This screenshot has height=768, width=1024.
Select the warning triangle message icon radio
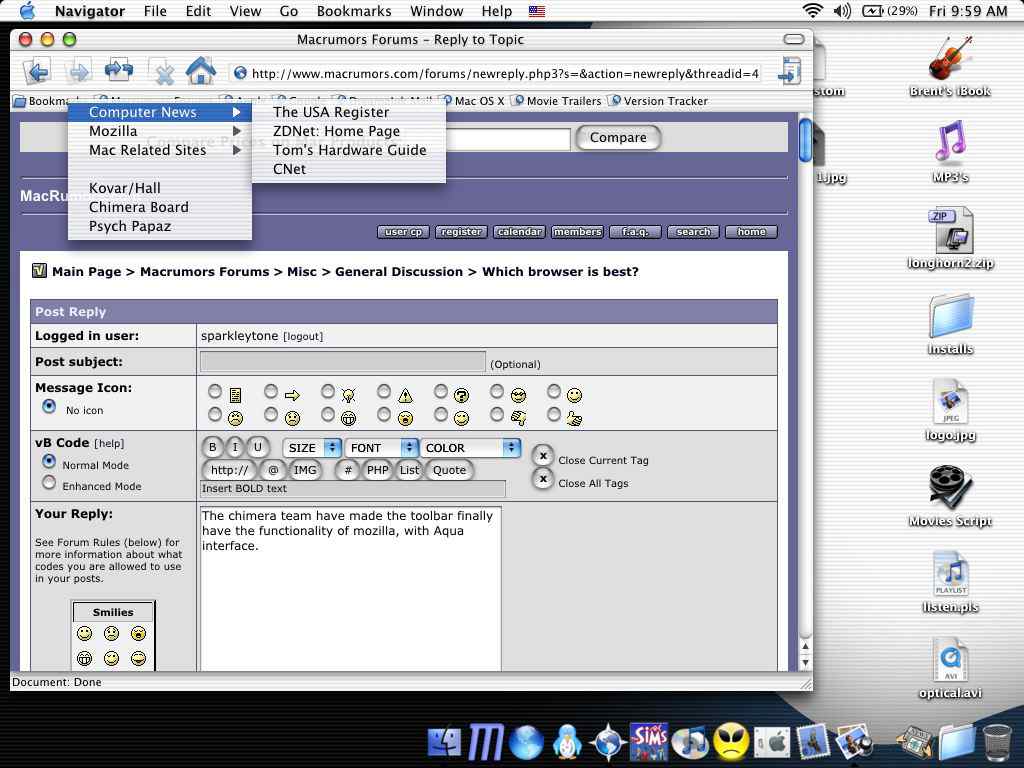coord(384,391)
